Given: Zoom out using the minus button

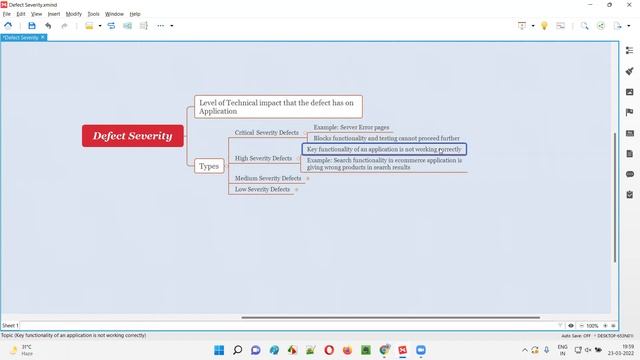Looking at the screenshot, I should pyautogui.click(x=581, y=326).
